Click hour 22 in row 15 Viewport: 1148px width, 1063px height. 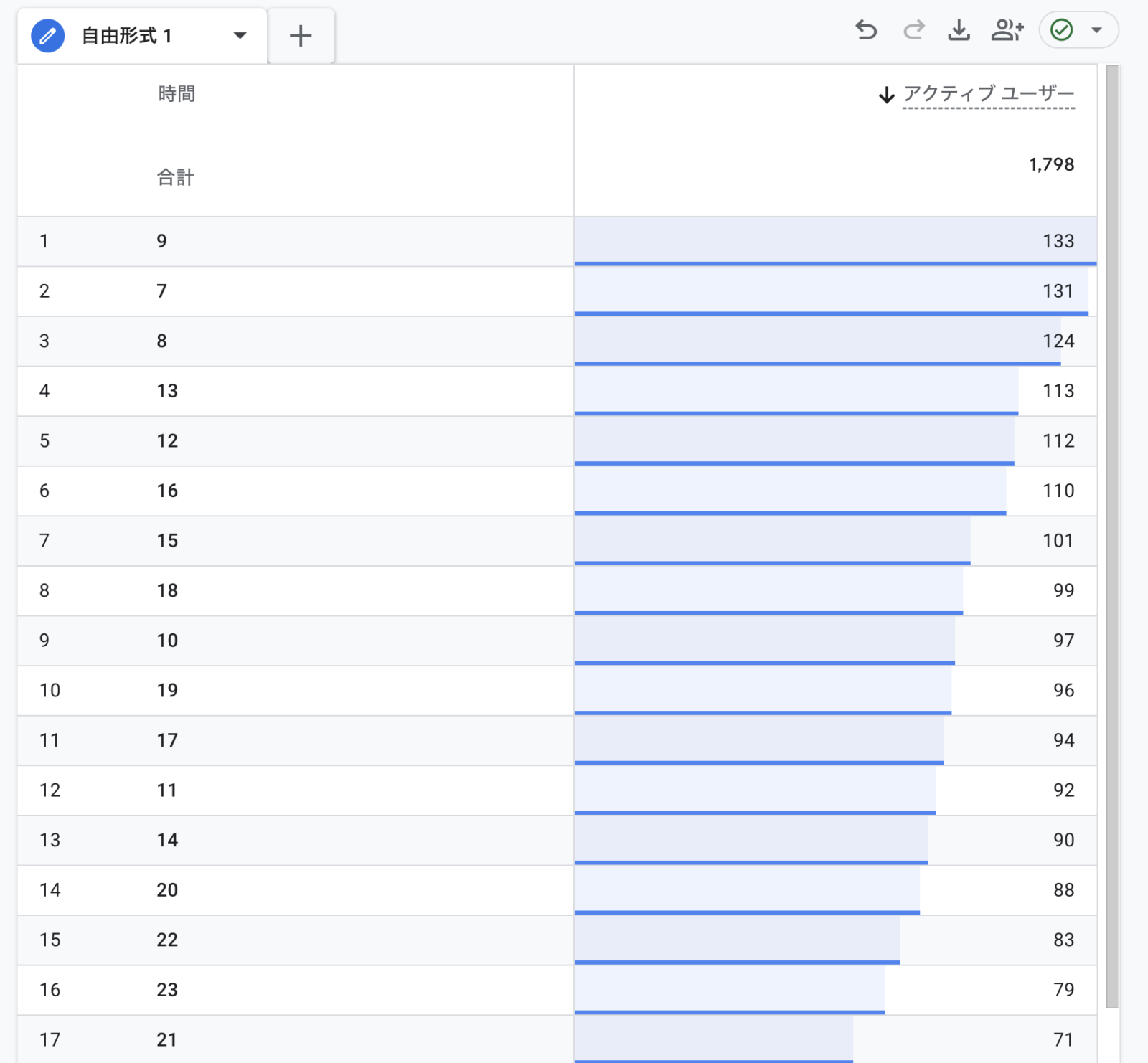click(167, 940)
